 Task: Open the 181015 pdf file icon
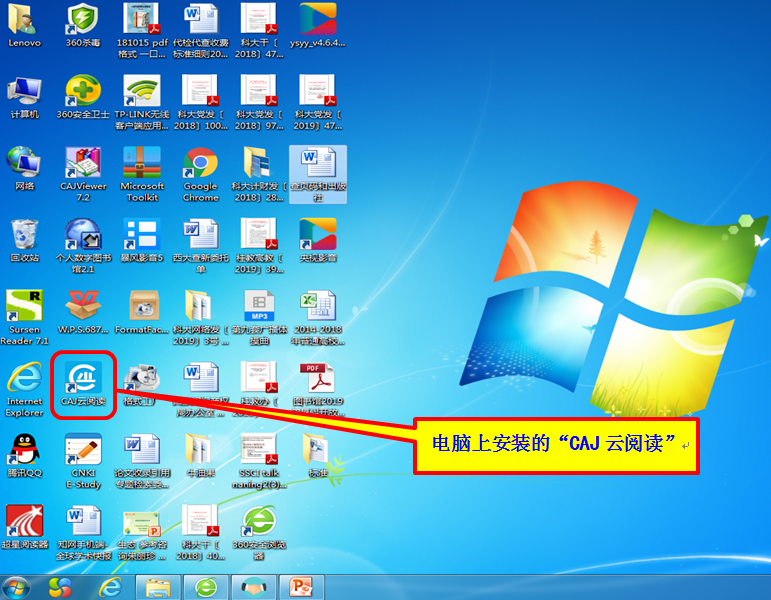click(142, 30)
